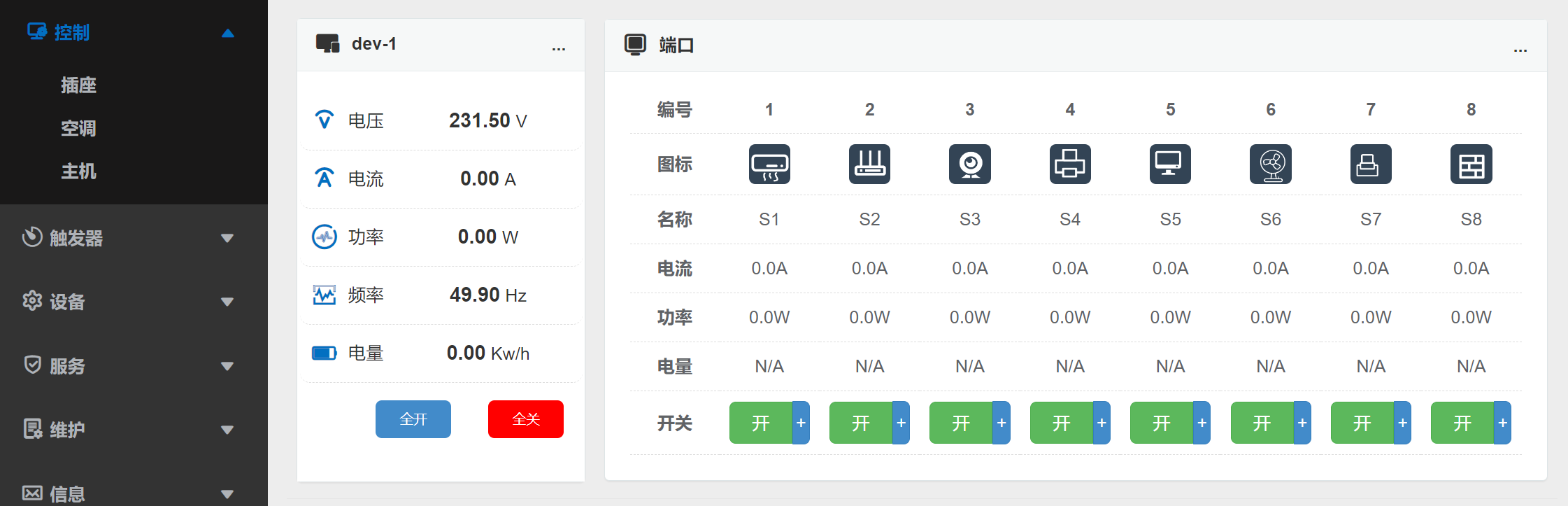Viewport: 1568px width, 506px height.
Task: Click the 49.90 Hz frequency reading
Action: (488, 295)
